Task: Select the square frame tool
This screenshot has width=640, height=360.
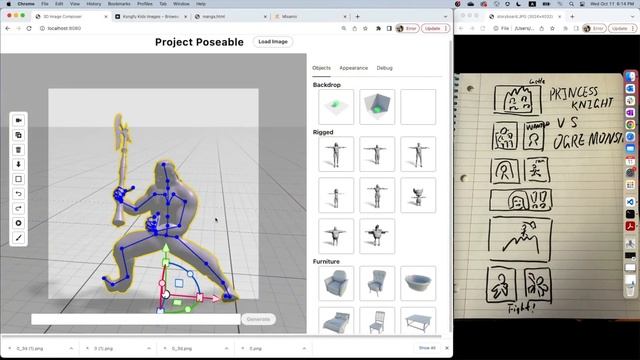Action: 18,179
